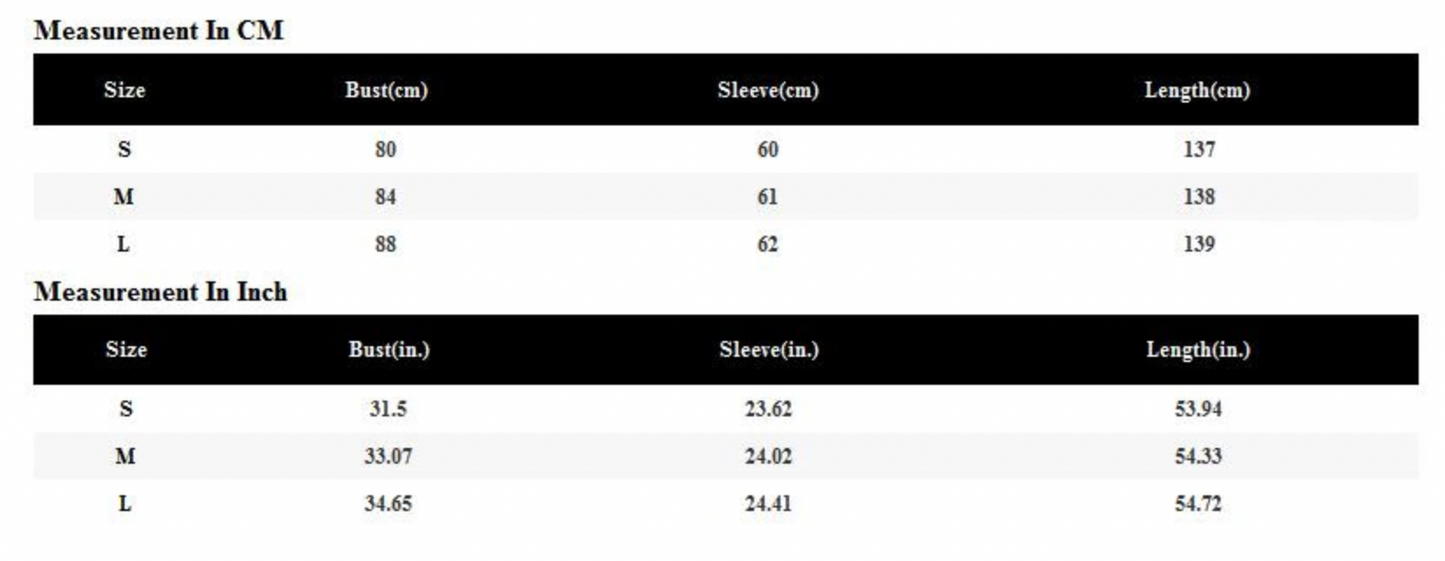Click the Length(in.) column header
Screen dimensions: 1445x561
[1198, 350]
